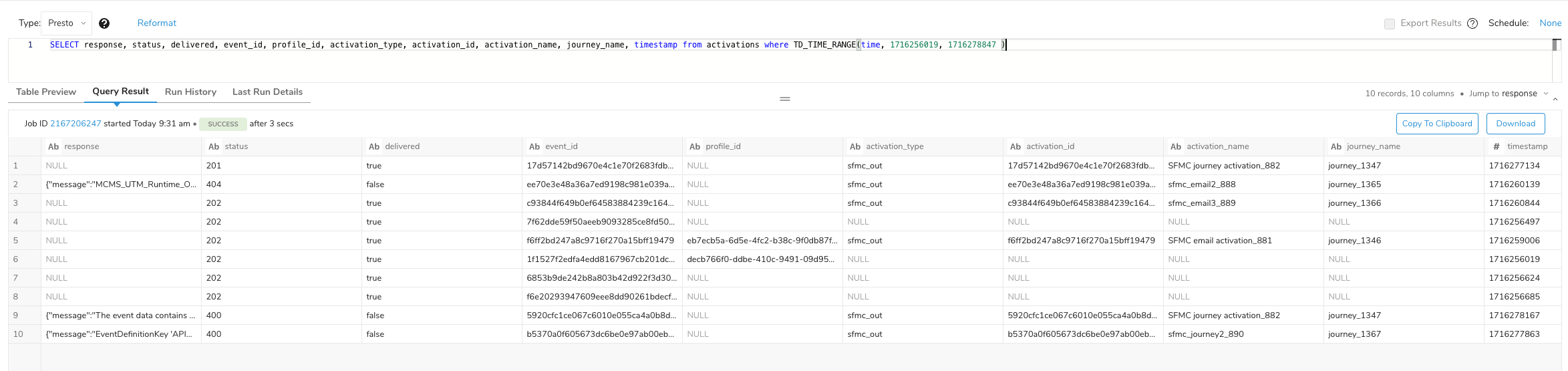Switch to the Table Preview tab

pyautogui.click(x=46, y=92)
